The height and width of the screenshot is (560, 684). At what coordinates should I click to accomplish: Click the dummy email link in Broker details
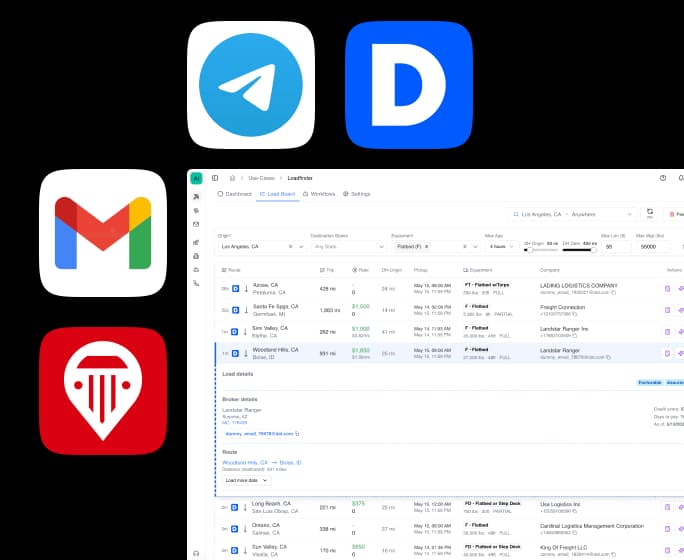click(x=259, y=434)
